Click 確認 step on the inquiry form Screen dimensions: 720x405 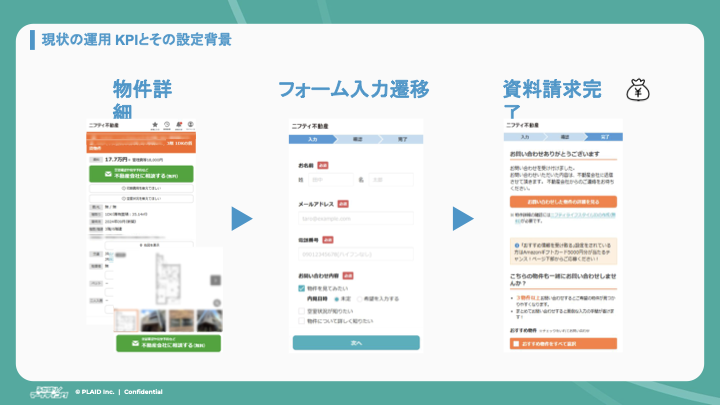coord(357,139)
